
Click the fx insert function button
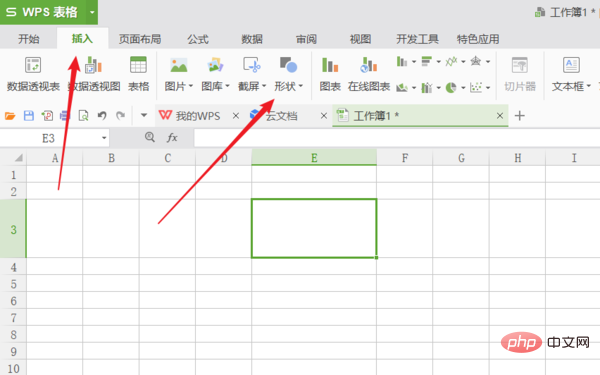[x=172, y=137]
